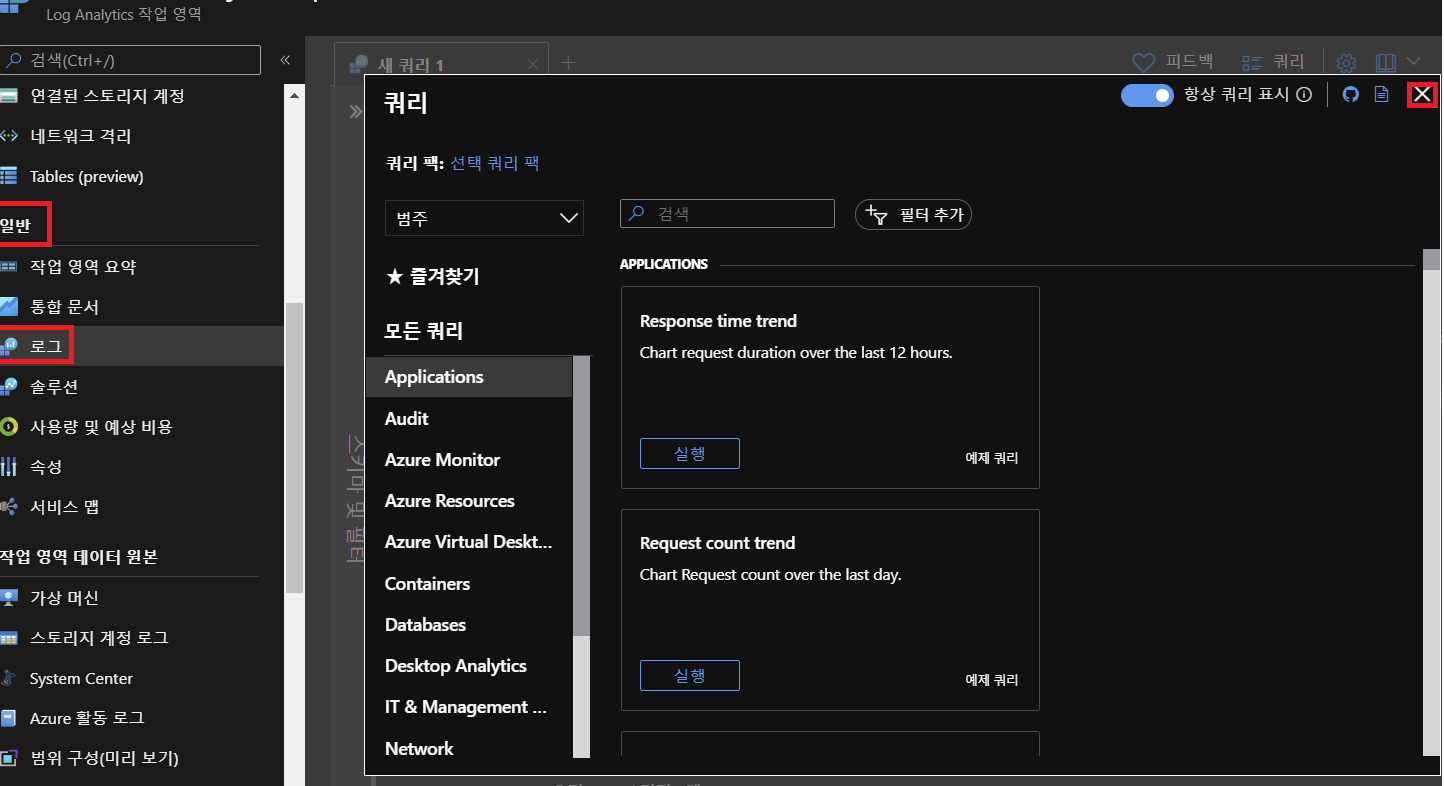Click the 네트워크 격리 icon
The image size is (1444, 786).
[x=9, y=136]
